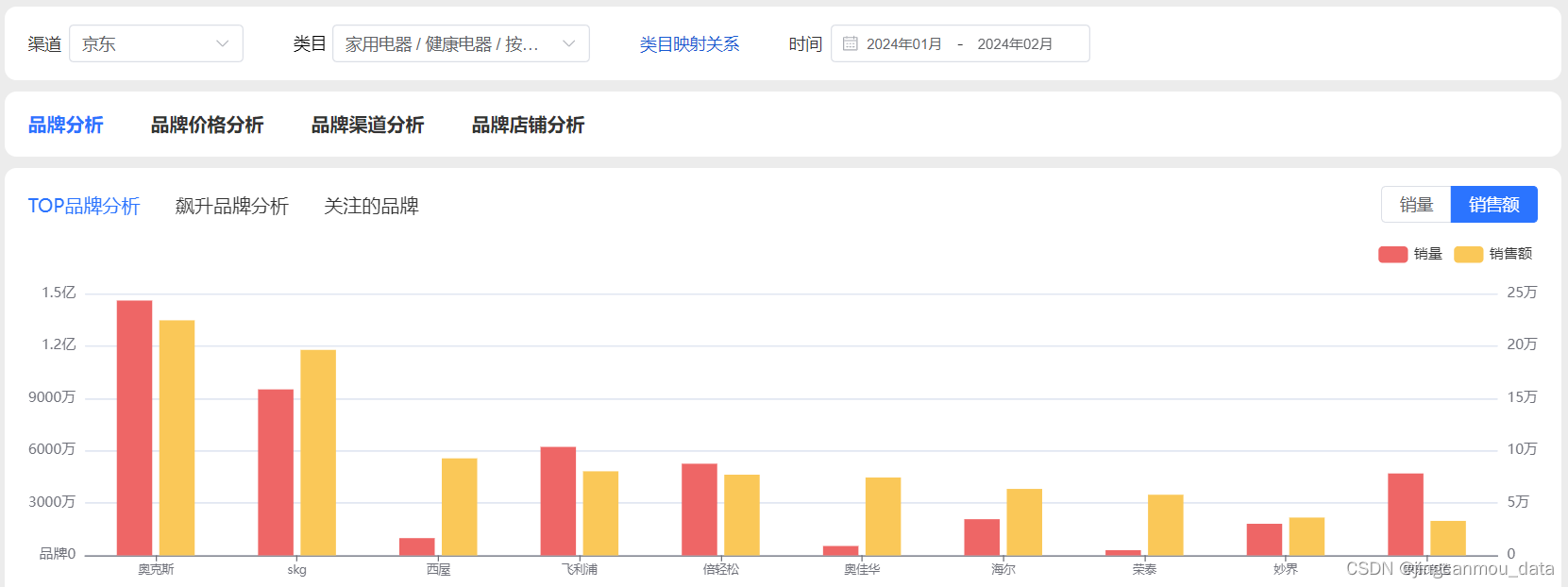Click the 妙界 axis label

click(x=1286, y=569)
